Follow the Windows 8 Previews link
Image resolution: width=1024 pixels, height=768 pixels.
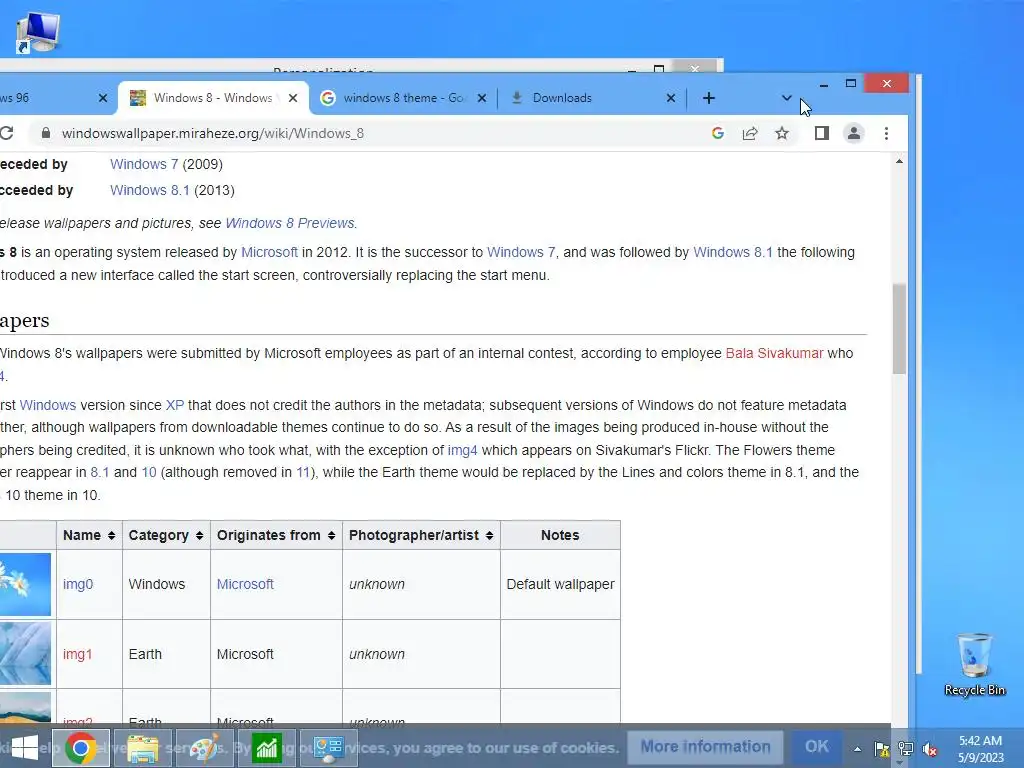tap(289, 223)
